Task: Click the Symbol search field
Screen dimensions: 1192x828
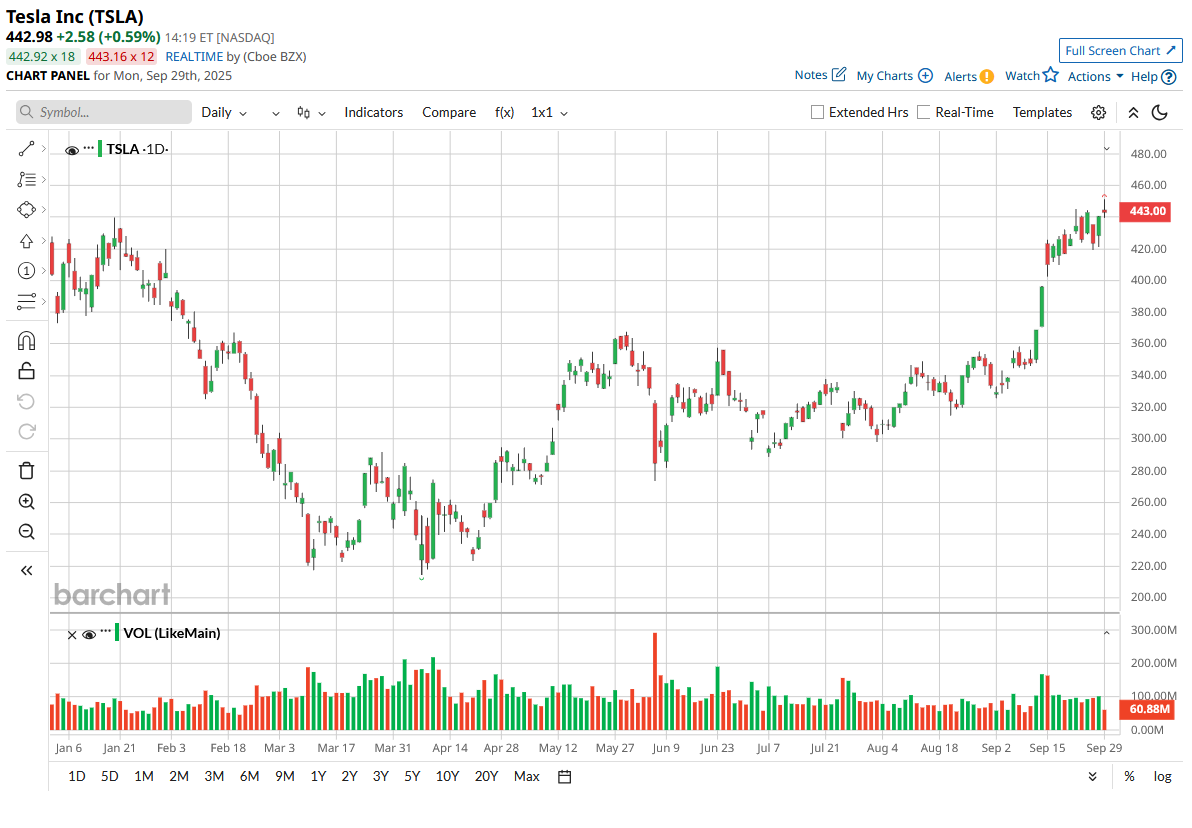Action: (103, 112)
